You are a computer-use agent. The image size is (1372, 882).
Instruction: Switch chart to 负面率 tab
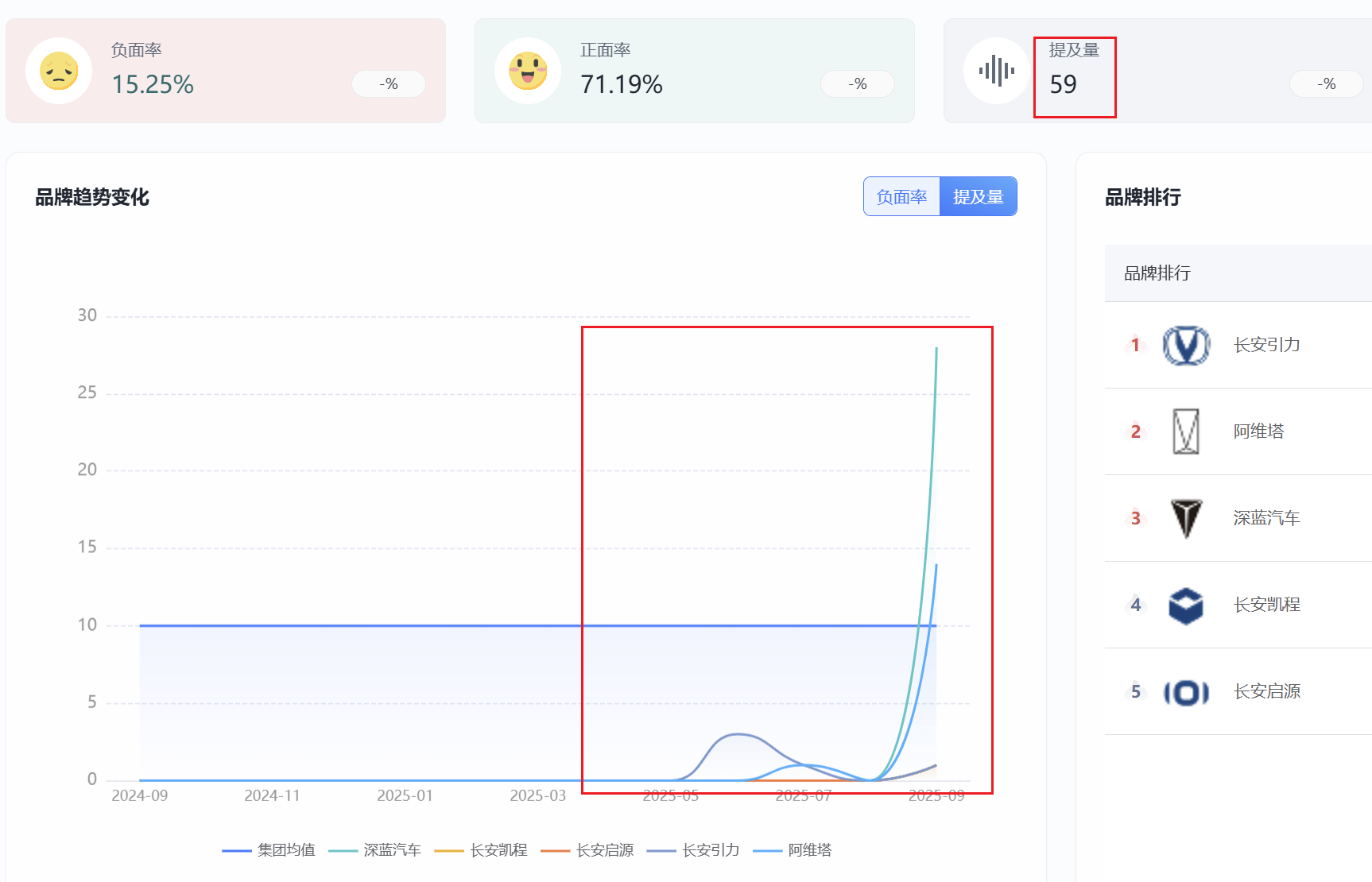point(901,196)
